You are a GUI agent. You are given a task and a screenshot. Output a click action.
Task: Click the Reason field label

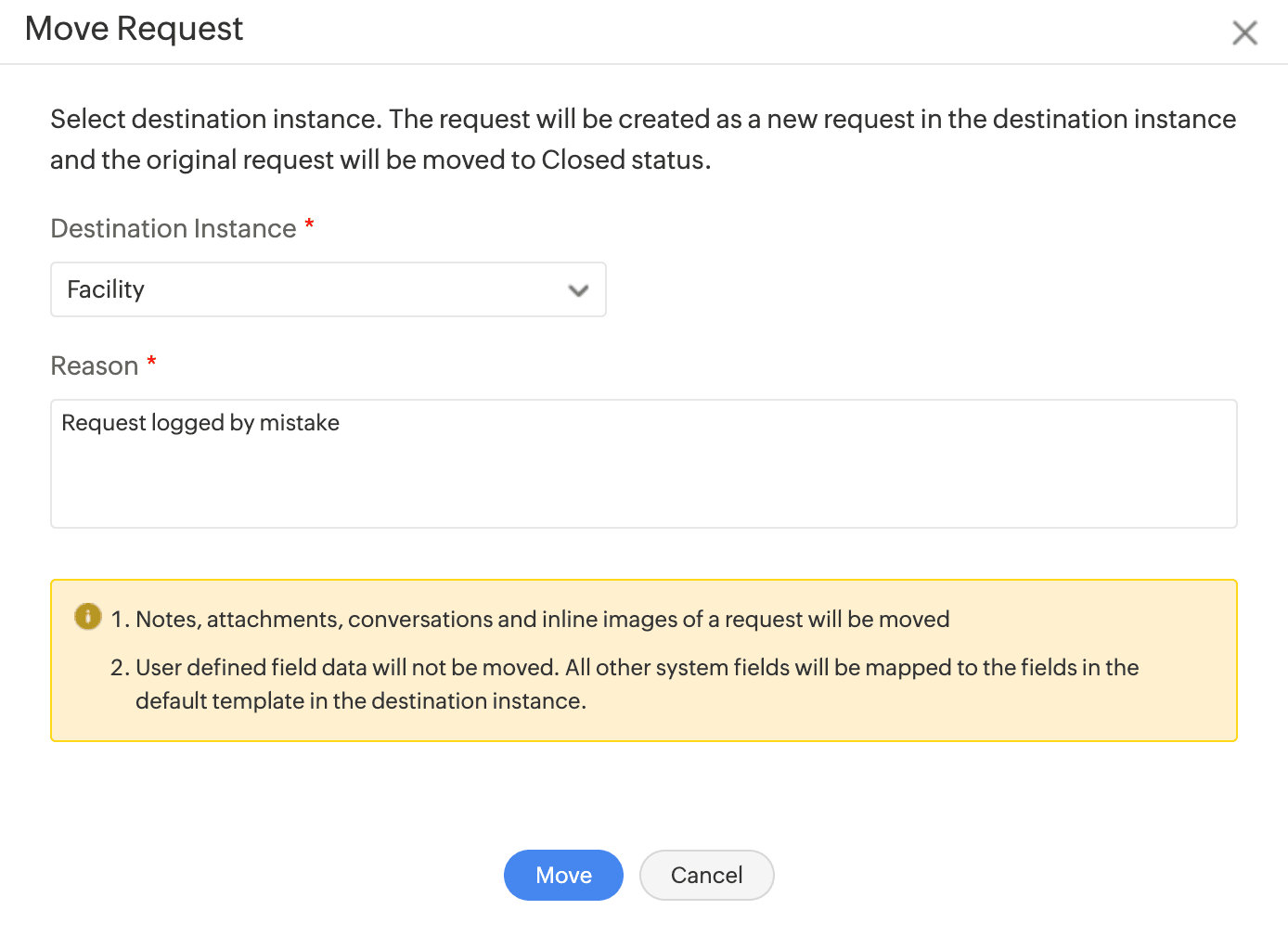pos(95,365)
